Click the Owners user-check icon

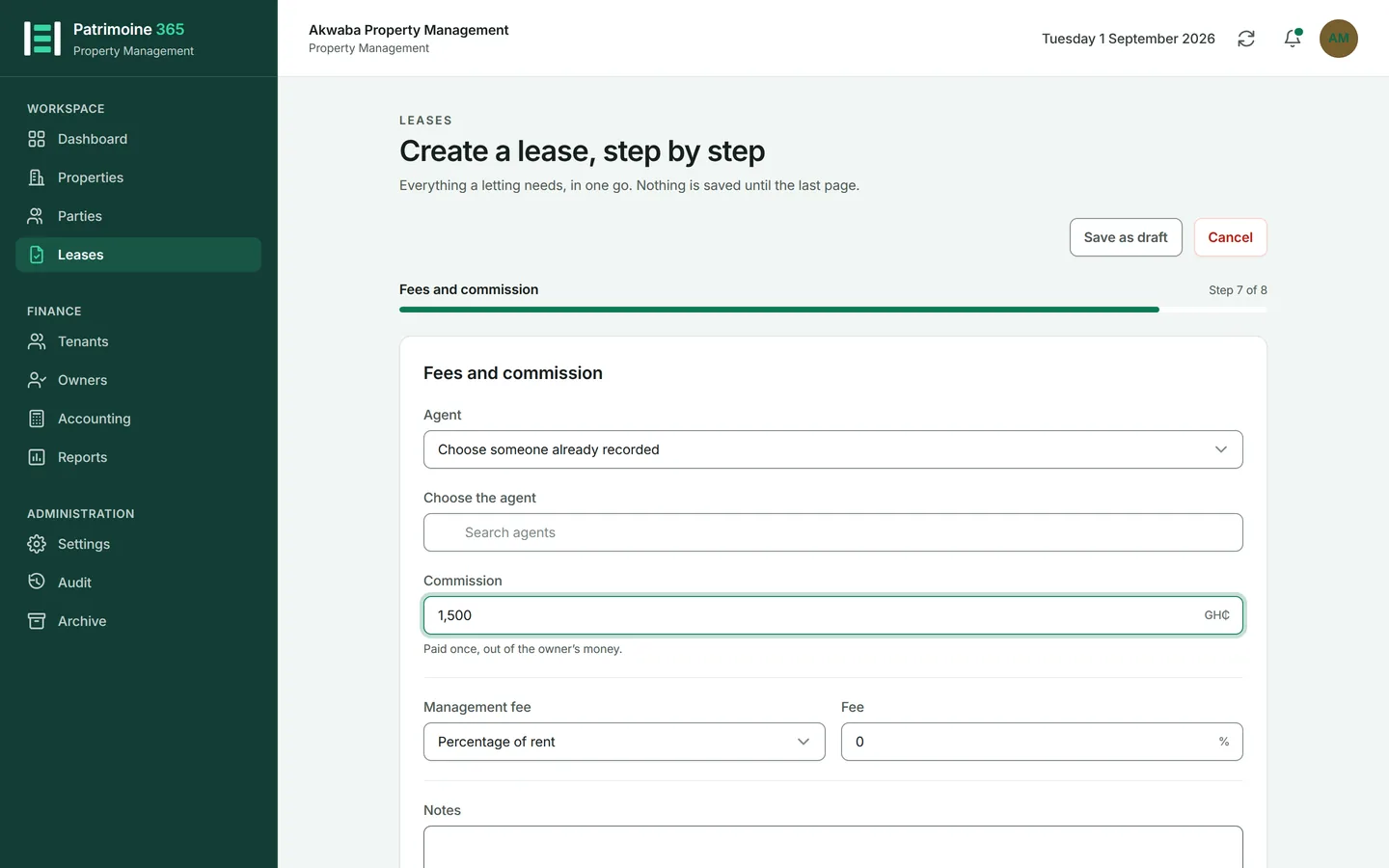(x=37, y=380)
